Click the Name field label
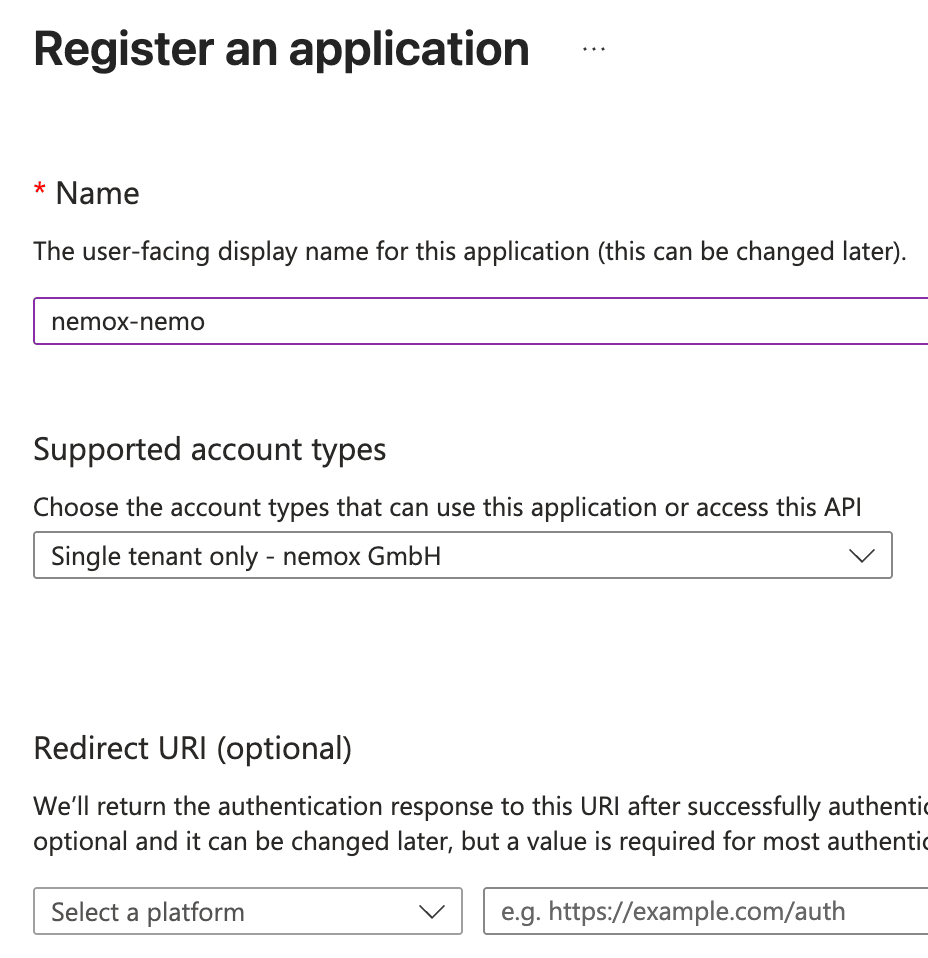The image size is (928, 958). (97, 194)
